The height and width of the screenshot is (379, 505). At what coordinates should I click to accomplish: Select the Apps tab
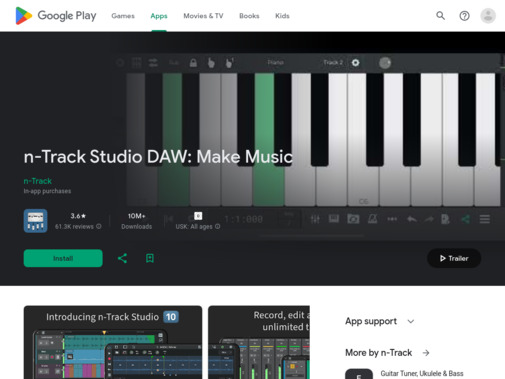pos(159,16)
